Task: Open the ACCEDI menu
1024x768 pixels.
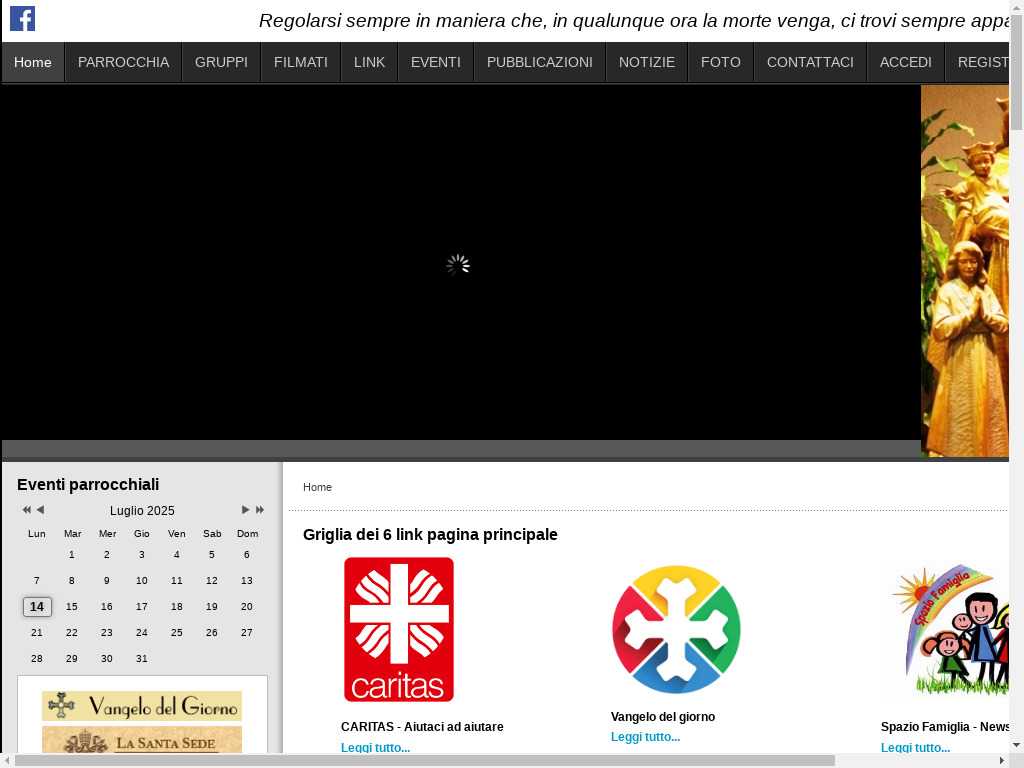Action: click(906, 62)
